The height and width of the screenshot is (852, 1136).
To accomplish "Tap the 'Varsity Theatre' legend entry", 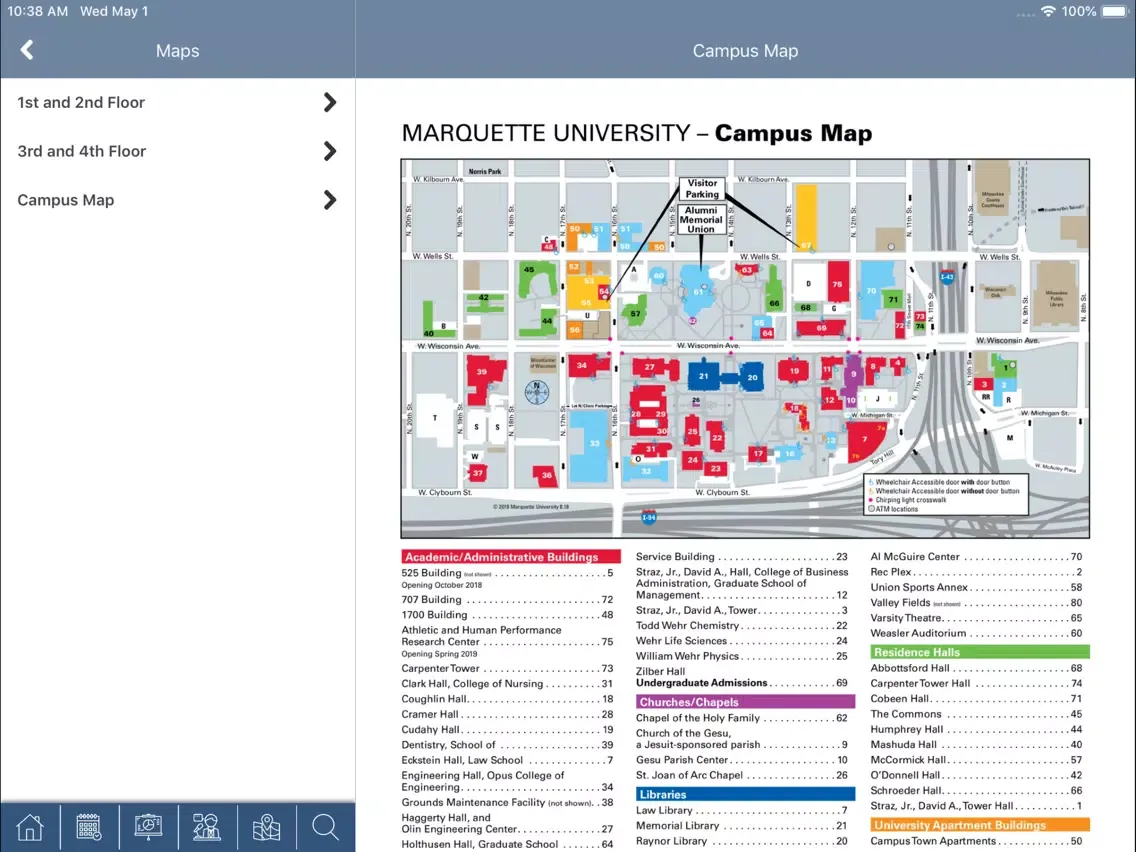I will coord(976,618).
